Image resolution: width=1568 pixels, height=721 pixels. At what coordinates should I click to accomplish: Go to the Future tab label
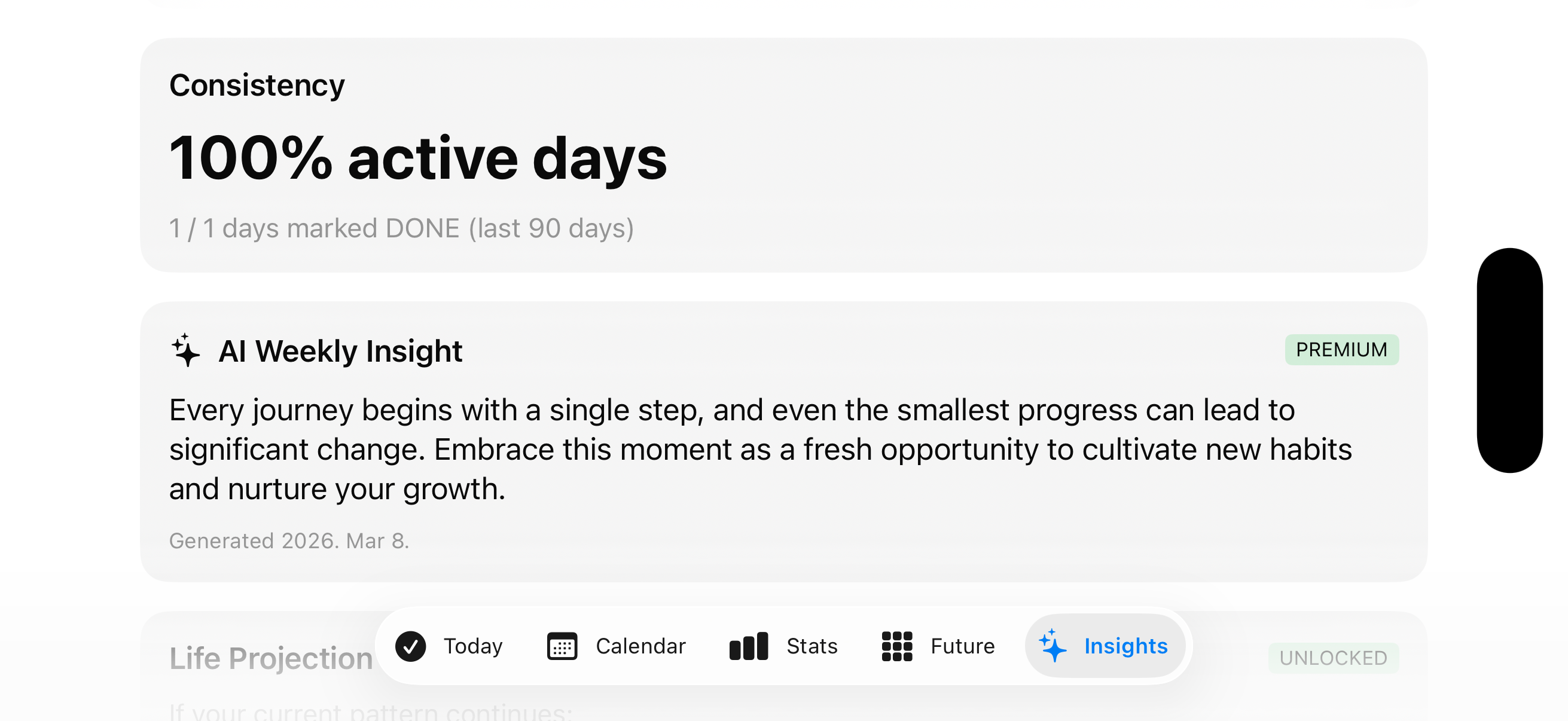[x=962, y=646]
